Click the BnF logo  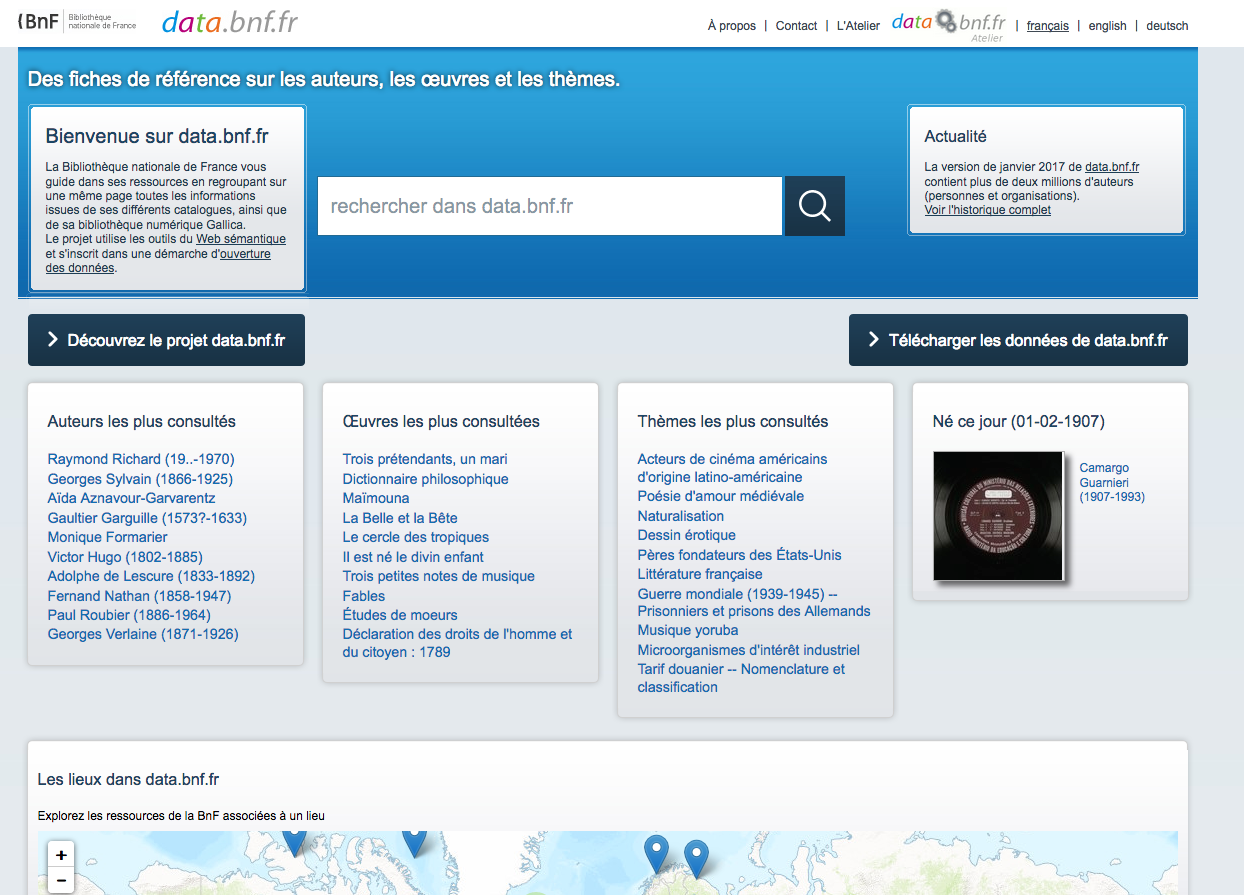(x=77, y=21)
